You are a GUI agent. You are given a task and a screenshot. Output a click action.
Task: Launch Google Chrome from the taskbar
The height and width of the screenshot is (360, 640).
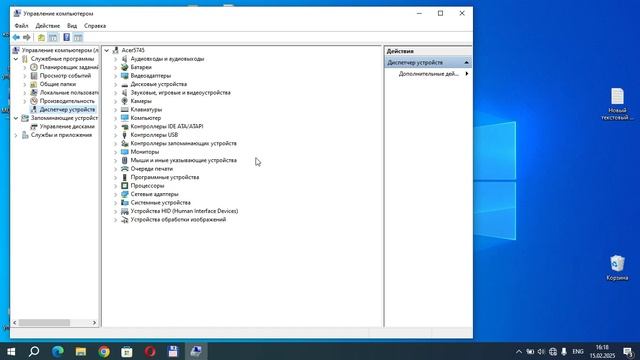tap(104, 351)
